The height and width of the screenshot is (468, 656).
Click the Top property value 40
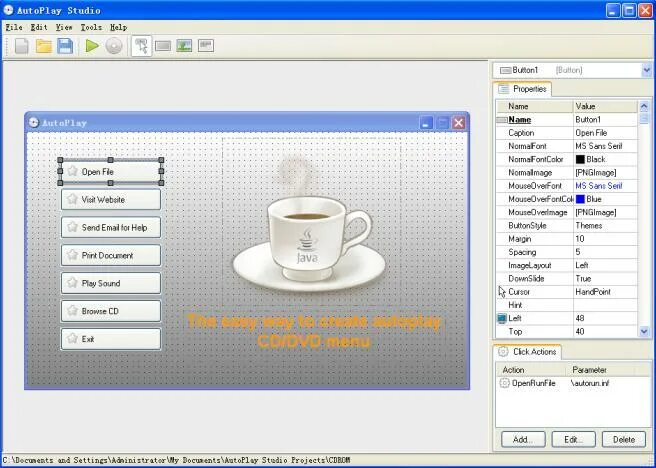click(605, 332)
